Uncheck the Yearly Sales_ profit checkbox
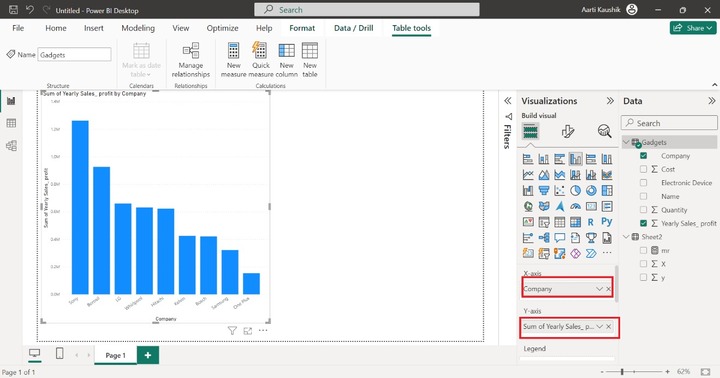The height and width of the screenshot is (378, 720). pyautogui.click(x=643, y=223)
